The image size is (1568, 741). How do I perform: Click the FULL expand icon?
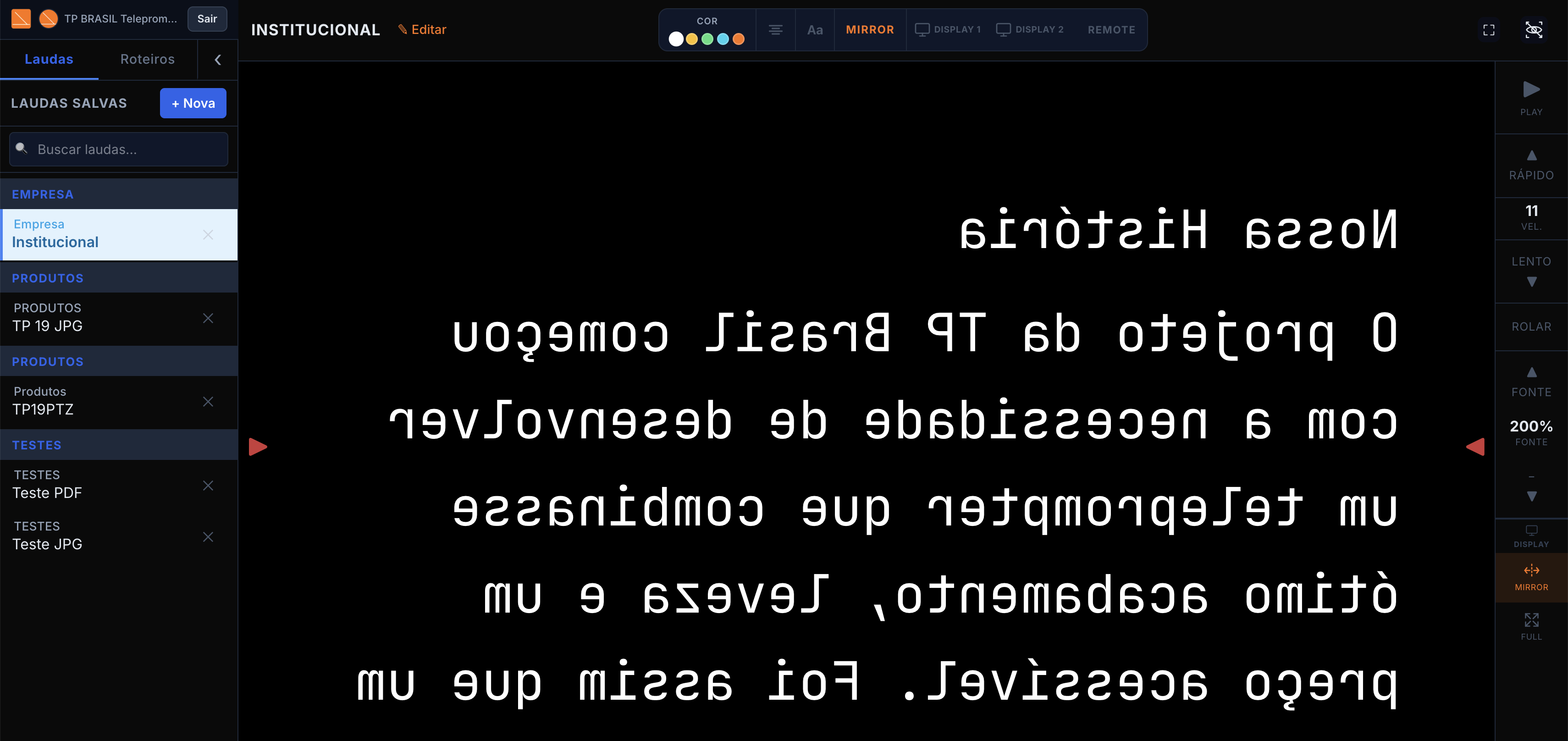pos(1531,626)
